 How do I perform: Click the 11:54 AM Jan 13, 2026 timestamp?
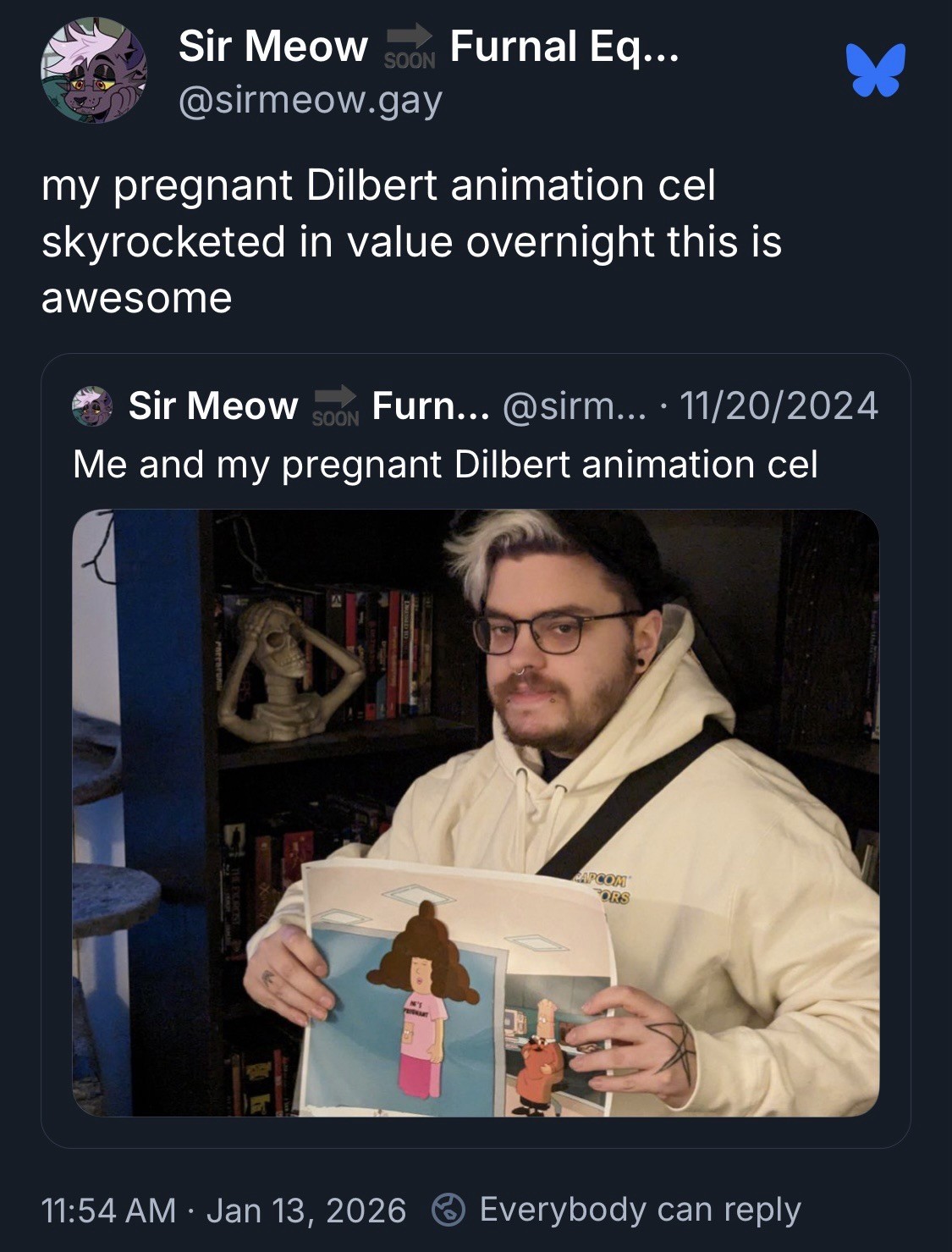pyautogui.click(x=223, y=1210)
